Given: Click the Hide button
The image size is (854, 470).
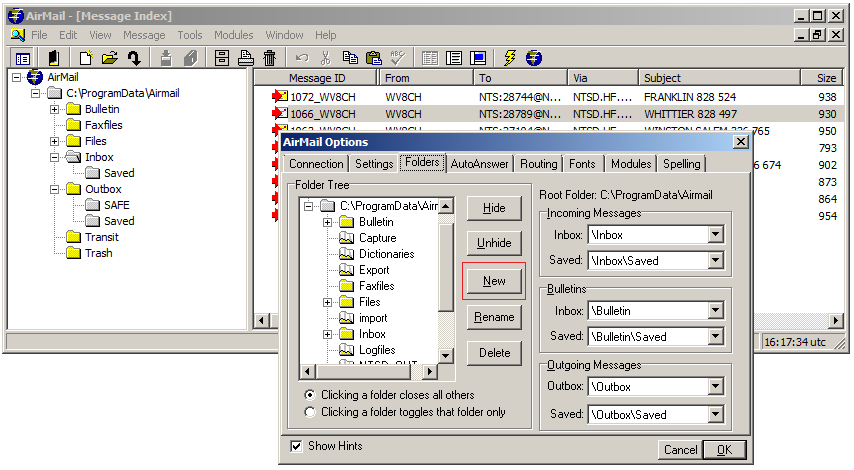Looking at the screenshot, I should [494, 208].
